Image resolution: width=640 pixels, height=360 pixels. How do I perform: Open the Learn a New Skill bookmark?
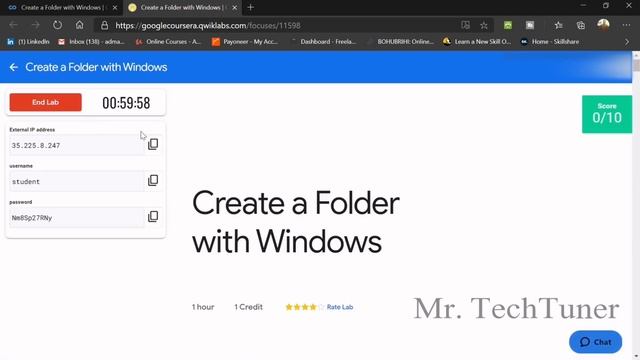[477, 42]
